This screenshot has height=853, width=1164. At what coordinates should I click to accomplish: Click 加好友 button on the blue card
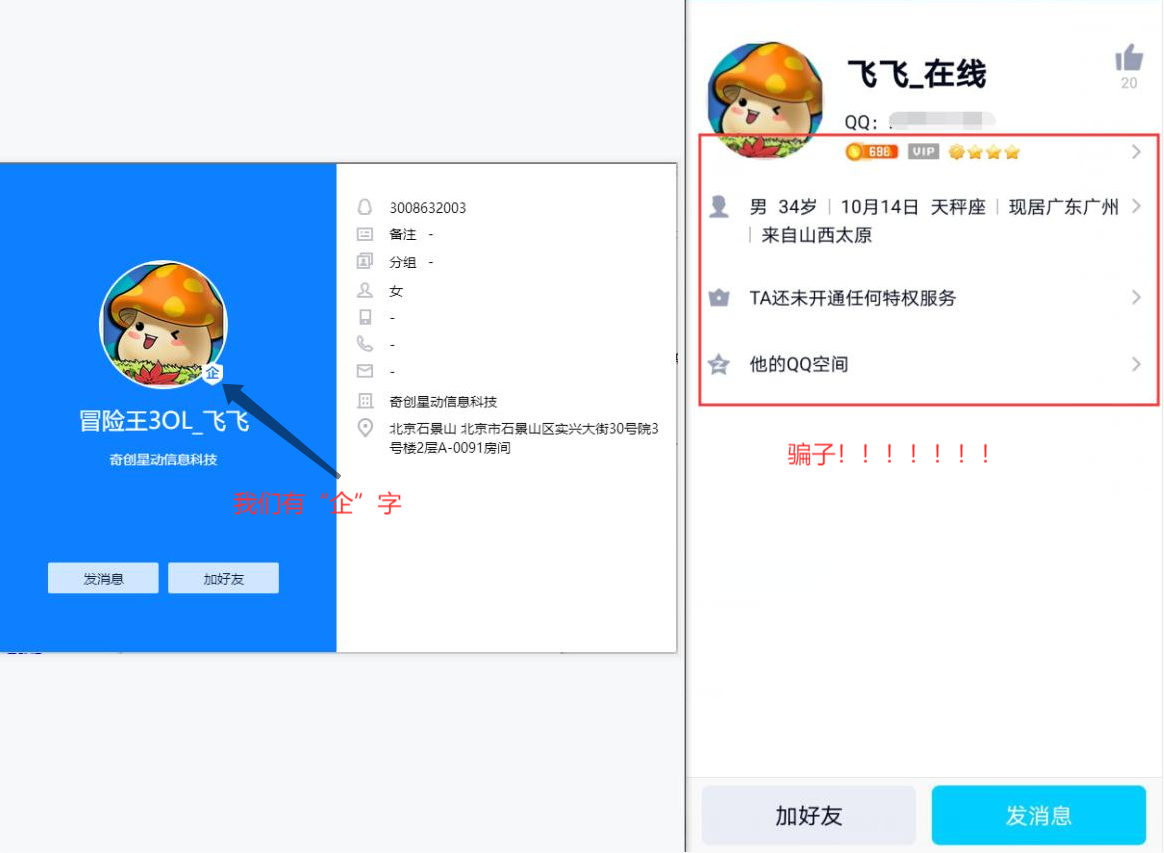tap(223, 578)
